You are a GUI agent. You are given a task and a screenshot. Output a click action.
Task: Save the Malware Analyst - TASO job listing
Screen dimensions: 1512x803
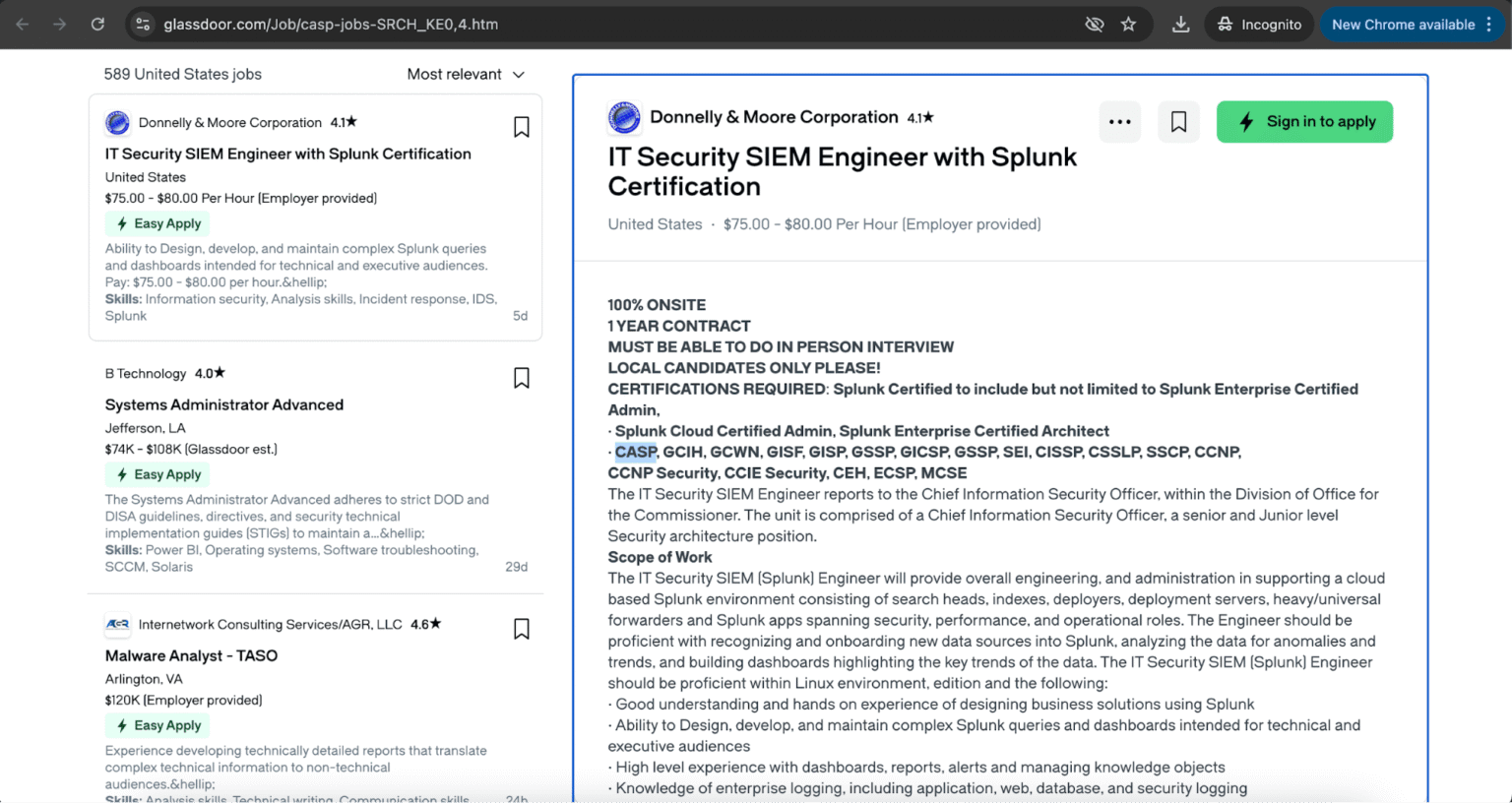[x=522, y=628]
